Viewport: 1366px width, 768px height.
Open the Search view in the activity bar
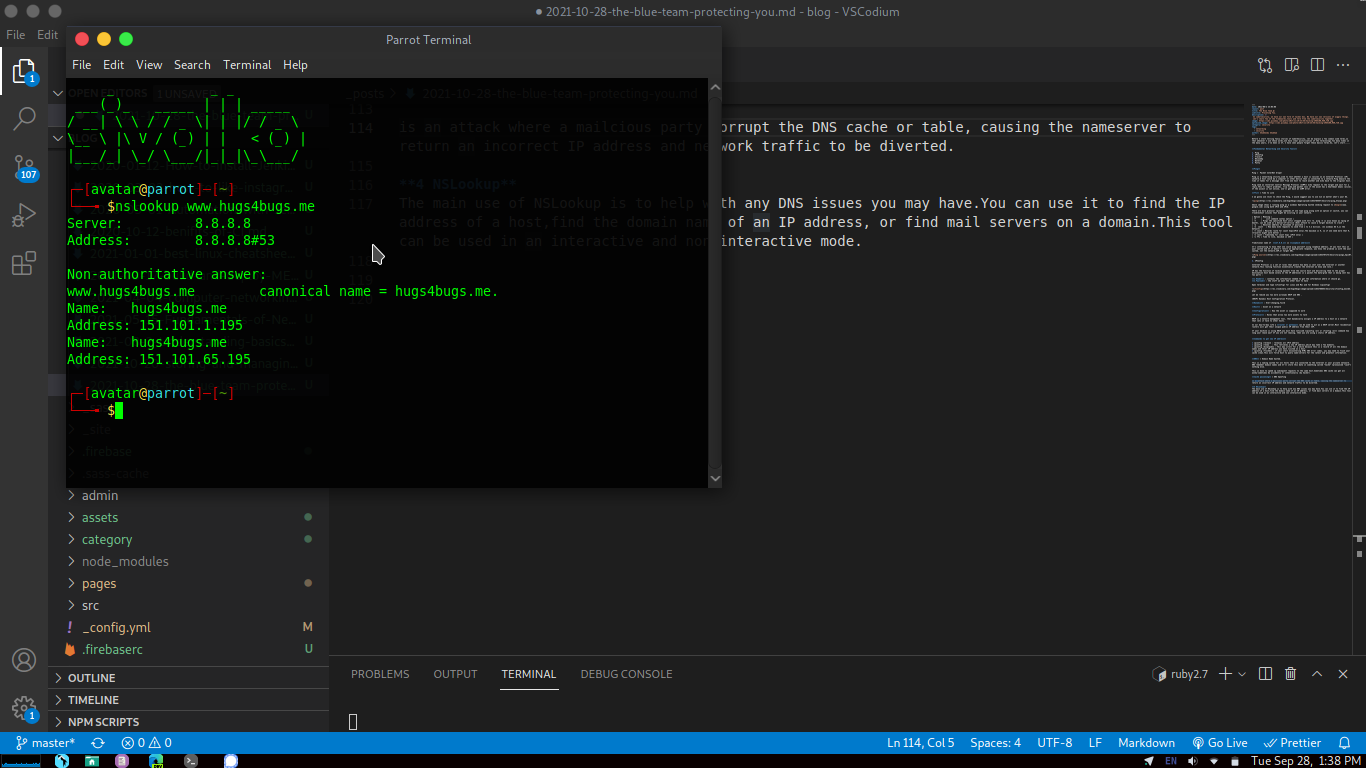click(x=24, y=120)
